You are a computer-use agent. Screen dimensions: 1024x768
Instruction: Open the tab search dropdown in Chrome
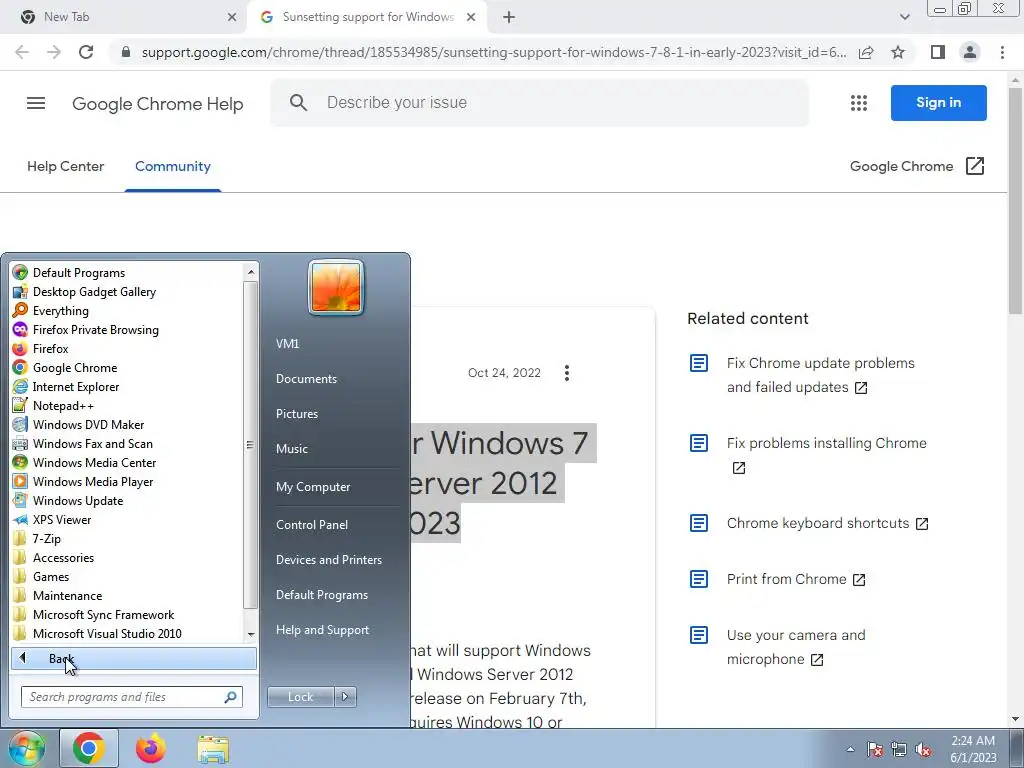point(904,17)
